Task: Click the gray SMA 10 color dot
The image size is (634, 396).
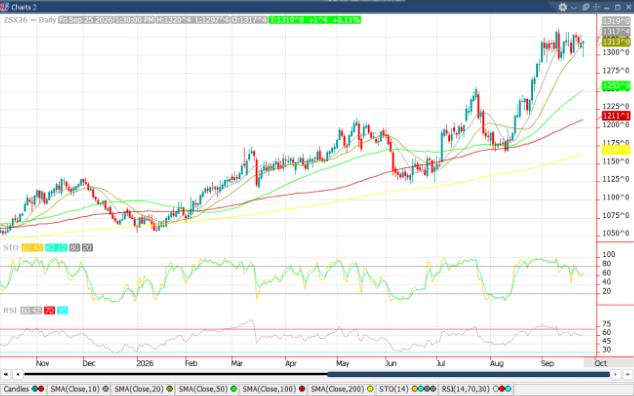Action: [106, 389]
